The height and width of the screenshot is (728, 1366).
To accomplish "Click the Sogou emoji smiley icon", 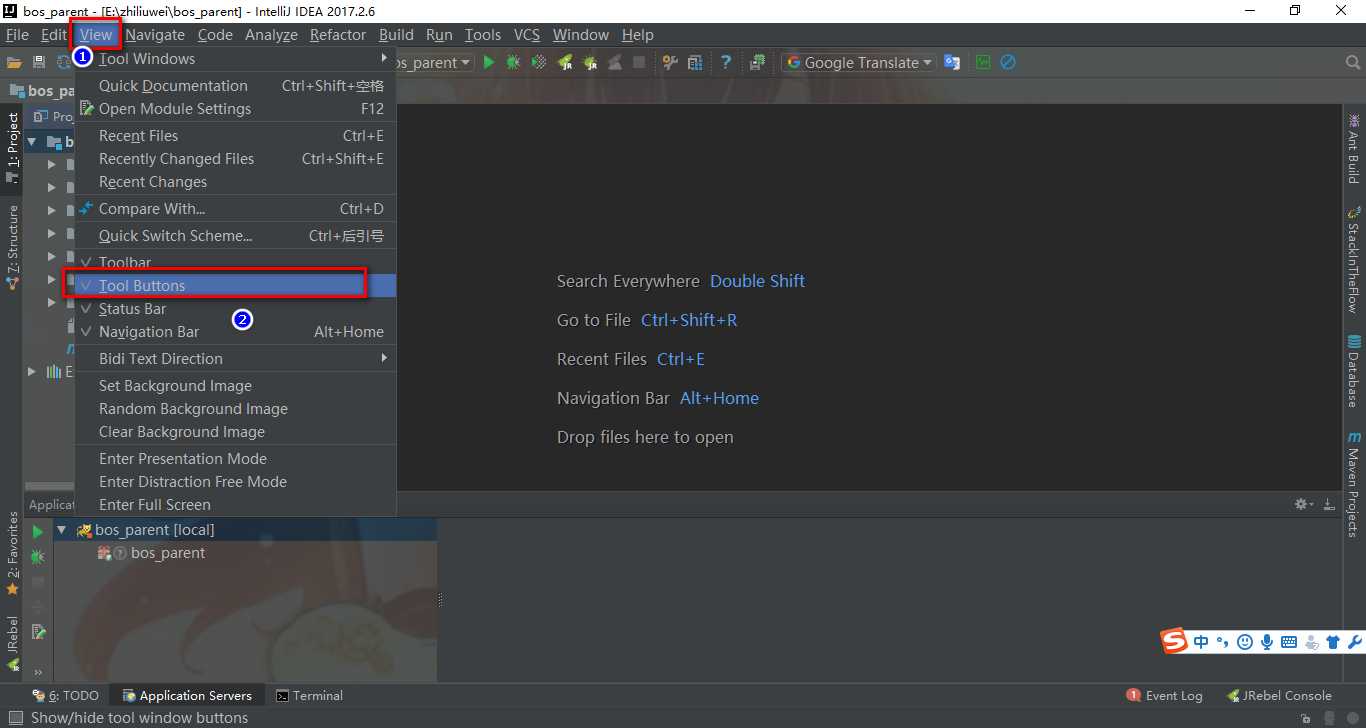I will (1245, 642).
